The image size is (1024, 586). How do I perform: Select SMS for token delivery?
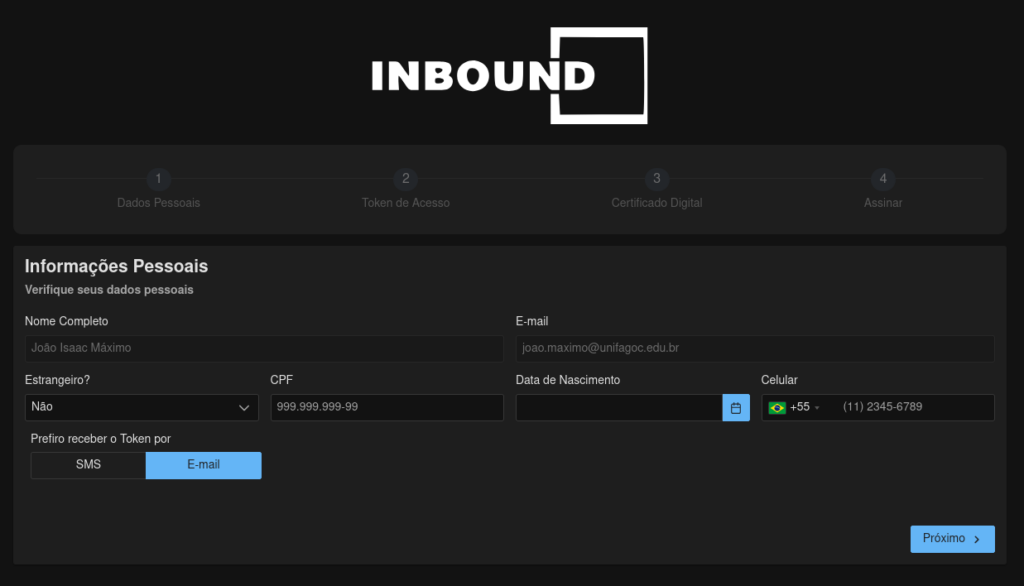88,465
